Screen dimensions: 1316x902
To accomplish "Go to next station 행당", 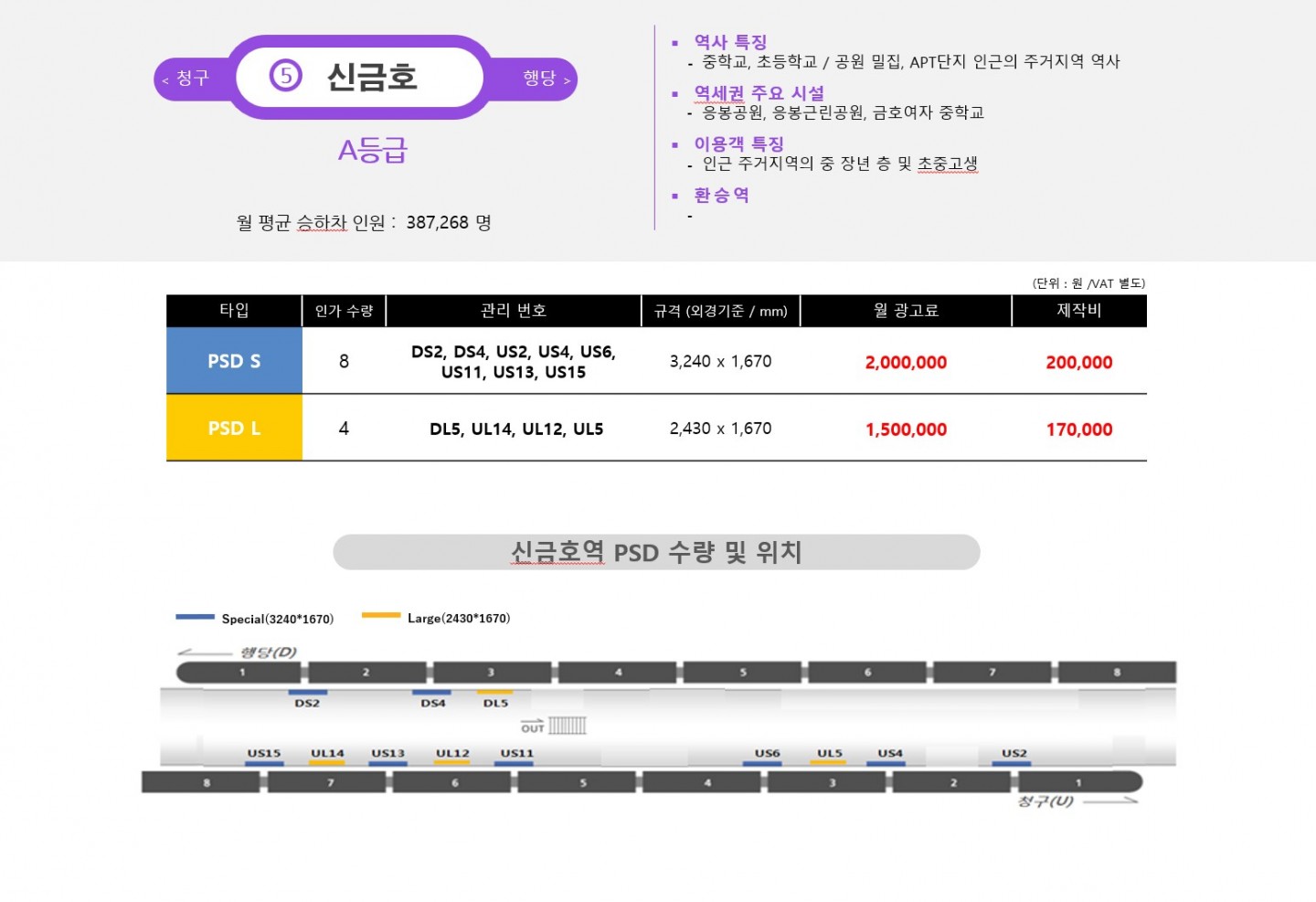I will (x=546, y=79).
